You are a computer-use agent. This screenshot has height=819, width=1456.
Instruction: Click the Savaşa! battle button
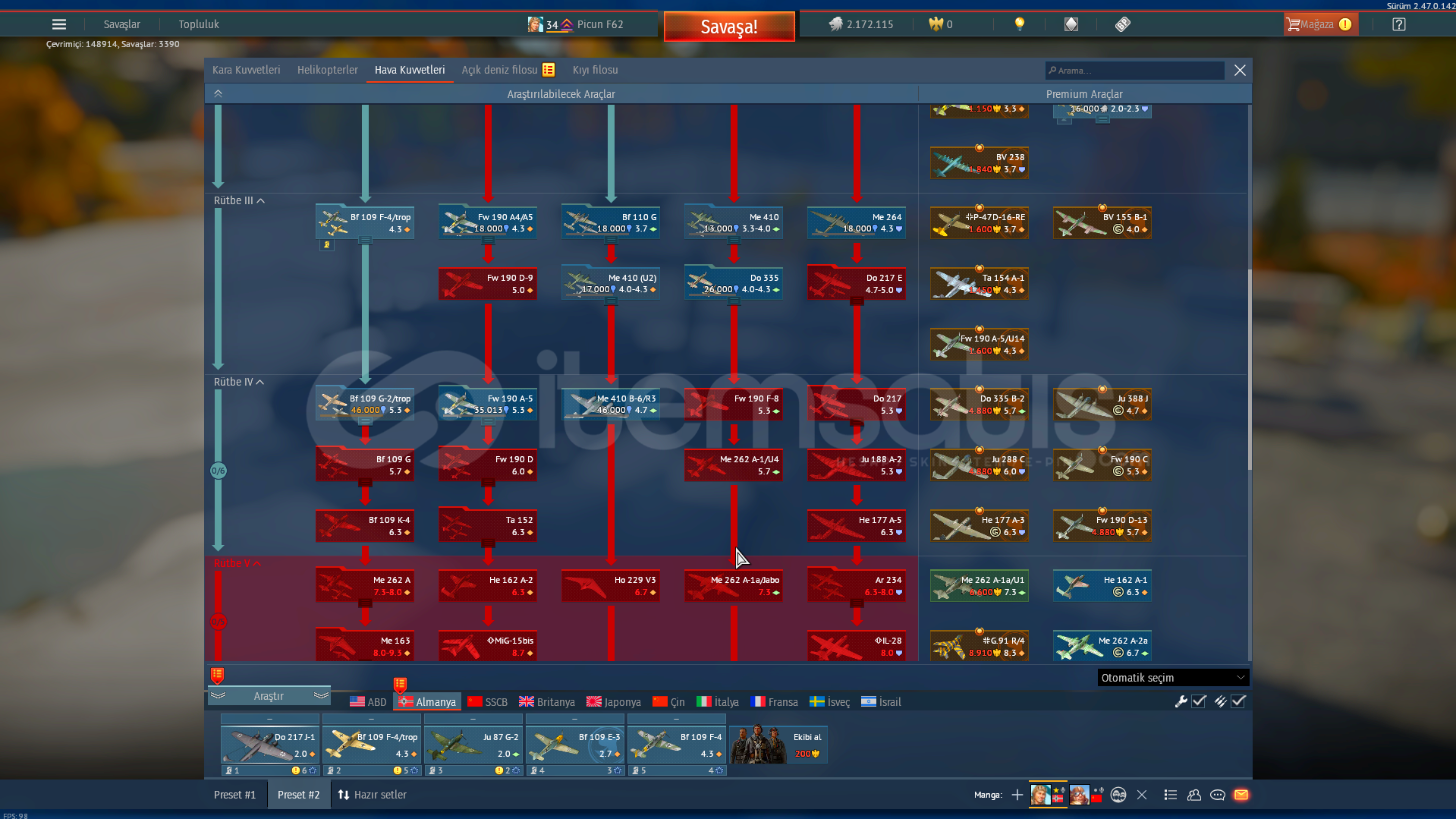pos(729,27)
